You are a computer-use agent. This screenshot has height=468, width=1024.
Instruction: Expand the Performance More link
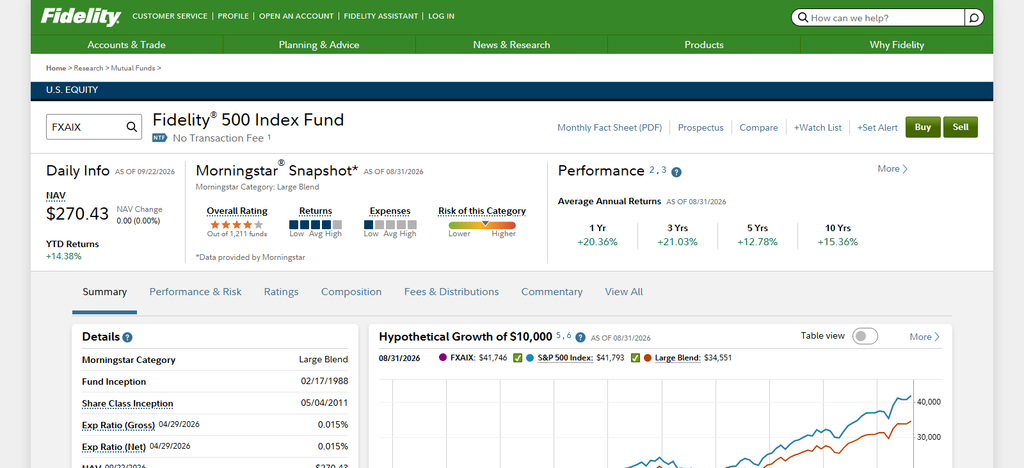[x=893, y=168]
